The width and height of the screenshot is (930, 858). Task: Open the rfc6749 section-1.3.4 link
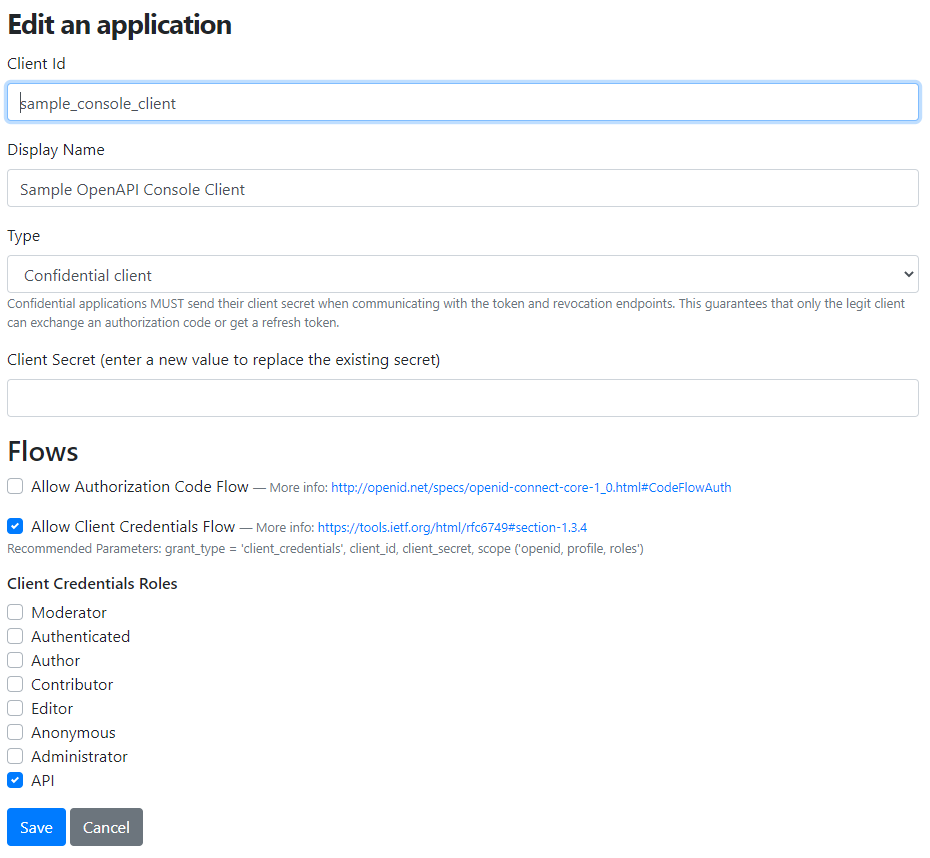point(452,527)
